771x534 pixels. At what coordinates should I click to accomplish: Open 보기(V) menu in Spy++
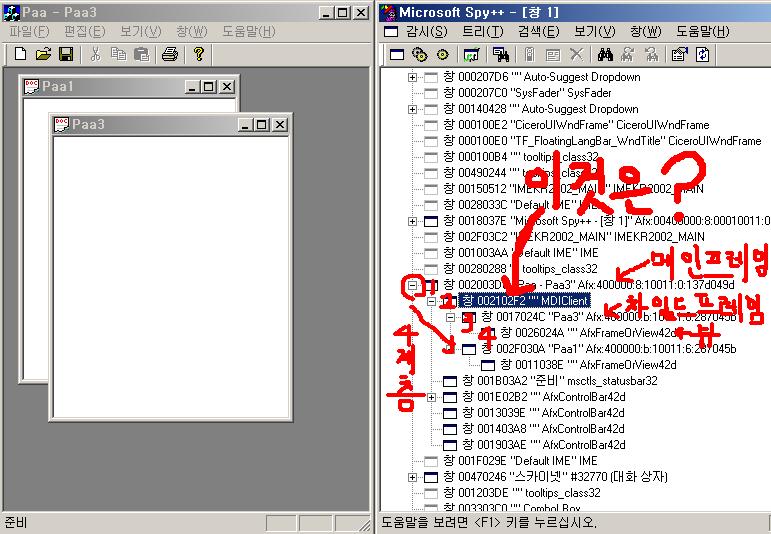594,31
